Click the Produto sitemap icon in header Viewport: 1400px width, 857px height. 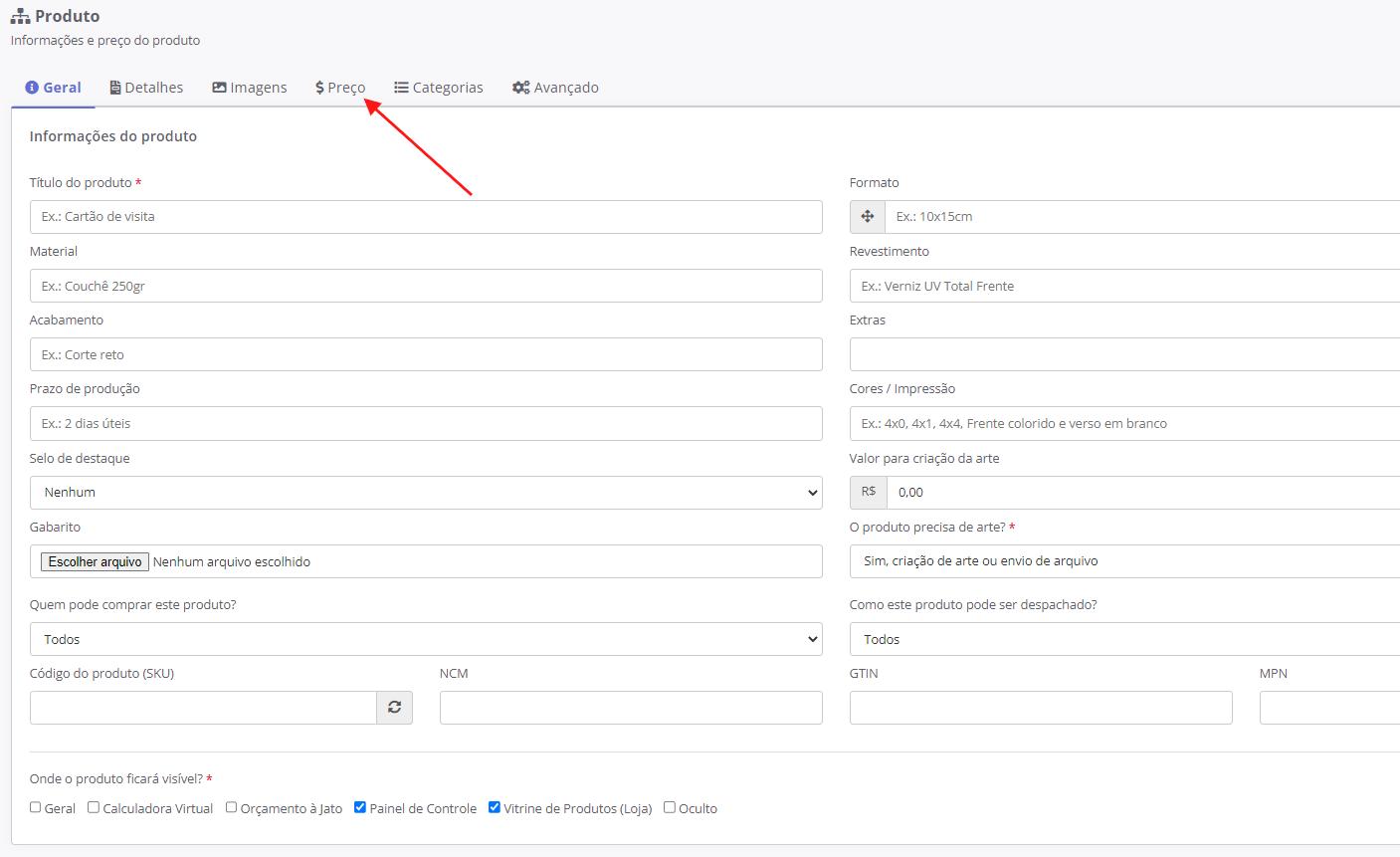coord(20,17)
